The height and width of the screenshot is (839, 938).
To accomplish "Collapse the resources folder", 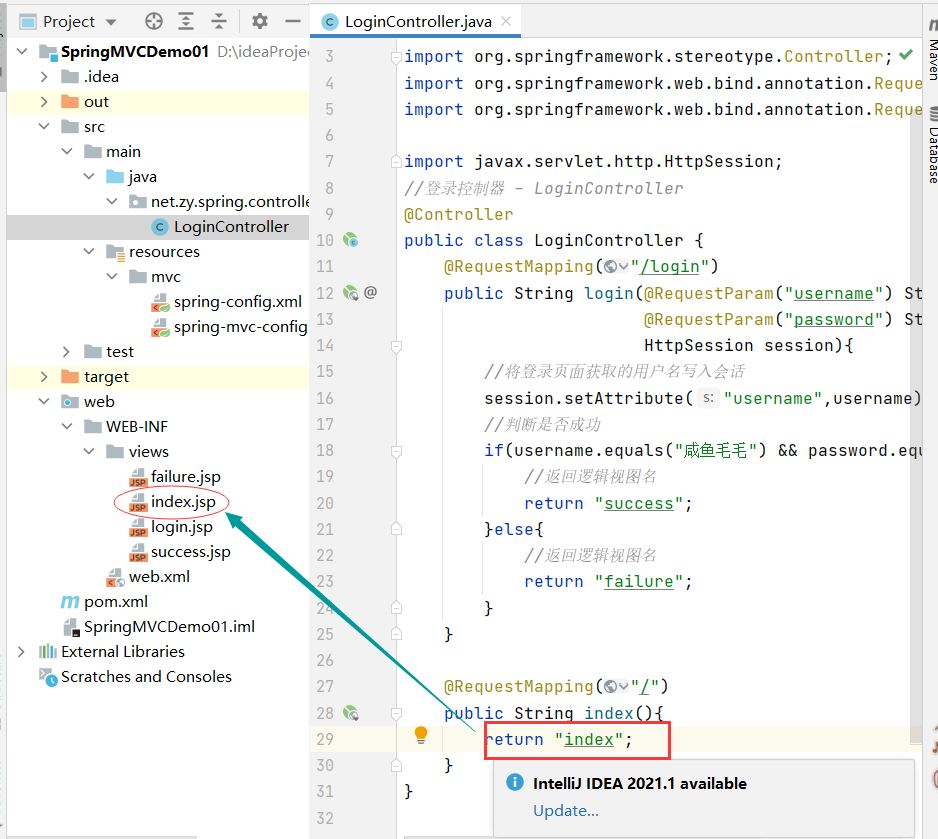I will click(x=89, y=252).
